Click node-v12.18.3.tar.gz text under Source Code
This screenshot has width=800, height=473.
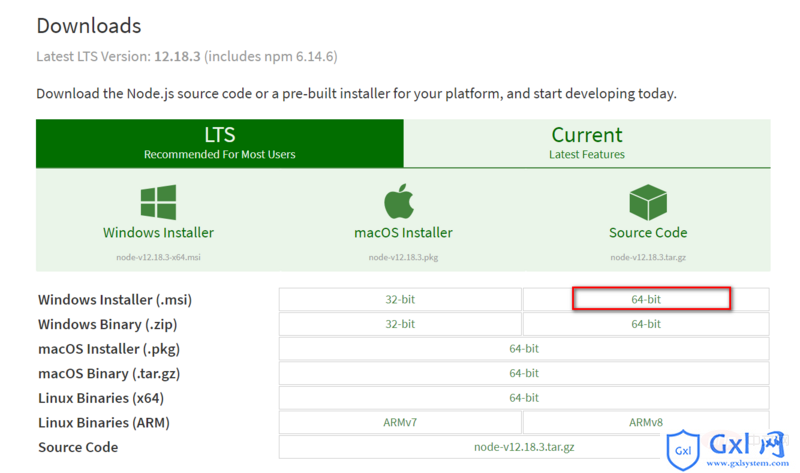point(648,257)
